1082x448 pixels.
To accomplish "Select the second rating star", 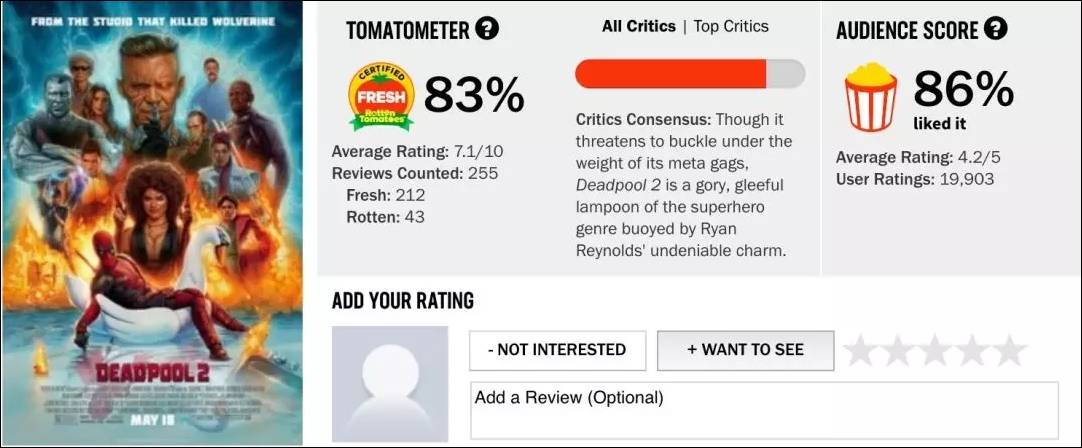I will tap(898, 350).
